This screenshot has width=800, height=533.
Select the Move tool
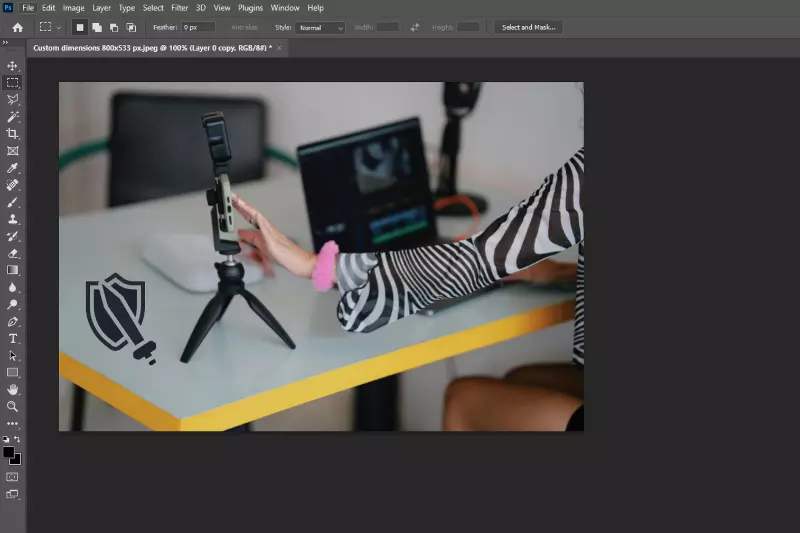(12, 66)
